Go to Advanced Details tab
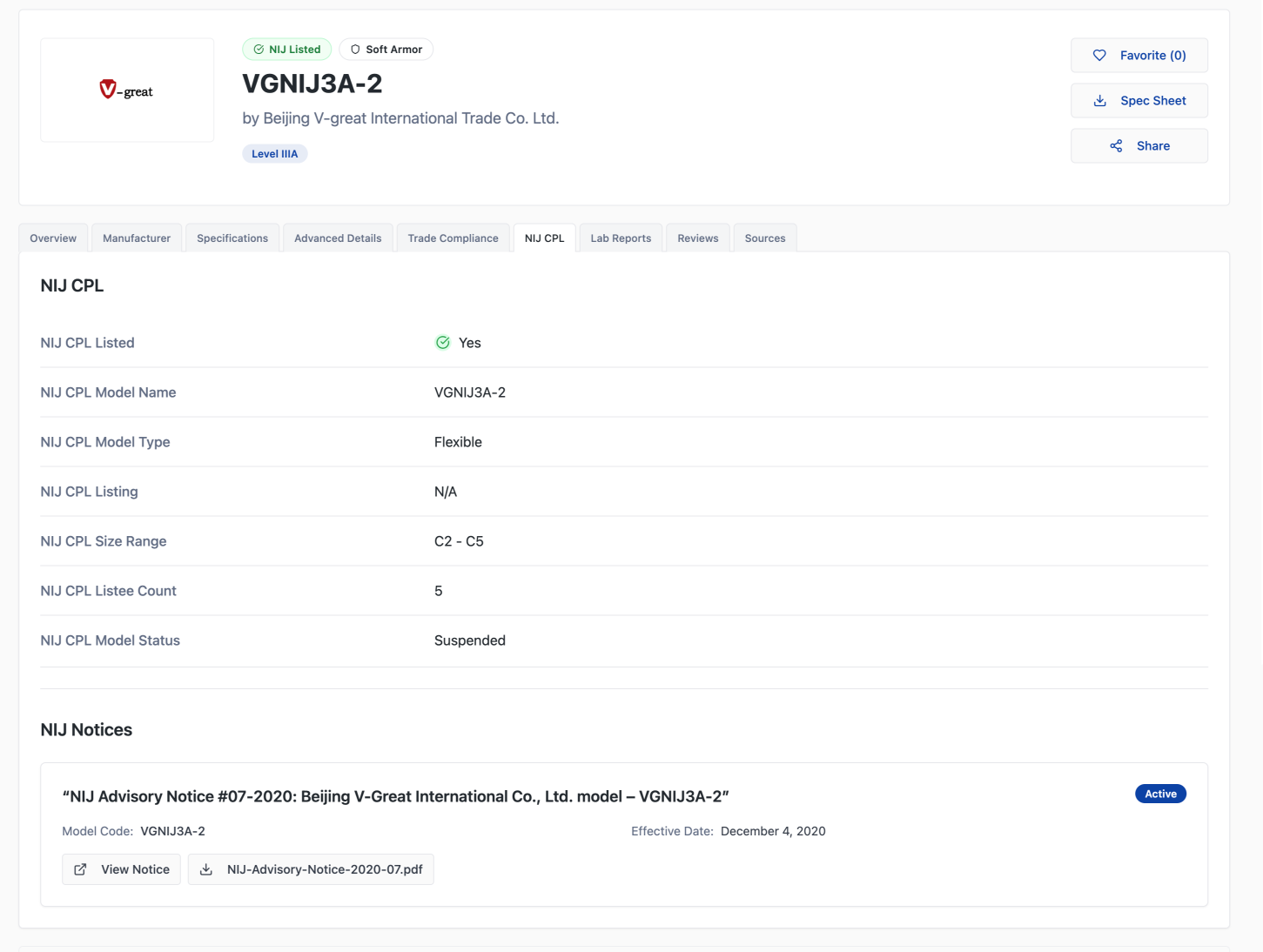Viewport: 1263px width, 952px height. [338, 238]
